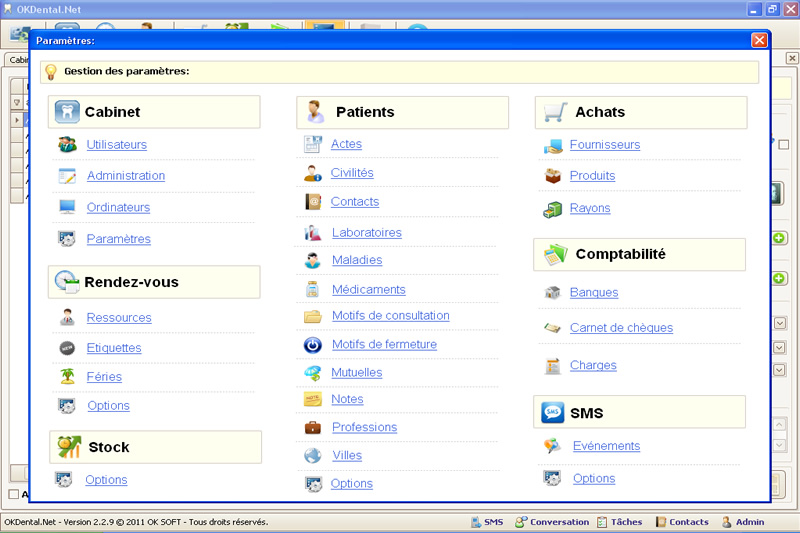Open the Médicaments link
Image resolution: width=800 pixels, height=533 pixels.
point(369,289)
